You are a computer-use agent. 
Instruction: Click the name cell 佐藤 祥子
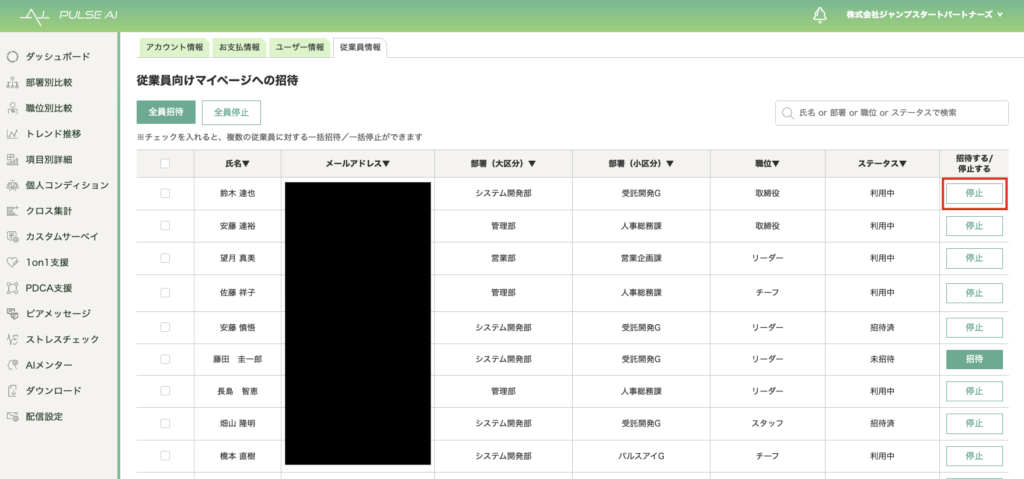(x=238, y=292)
